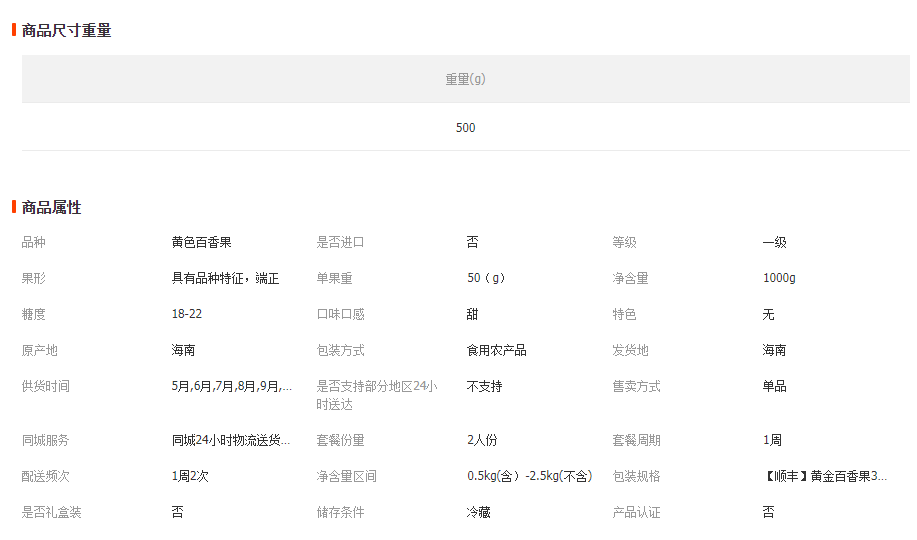The width and height of the screenshot is (917, 540).
Task: Click the 糖度 value 18-22
Action: [187, 315]
